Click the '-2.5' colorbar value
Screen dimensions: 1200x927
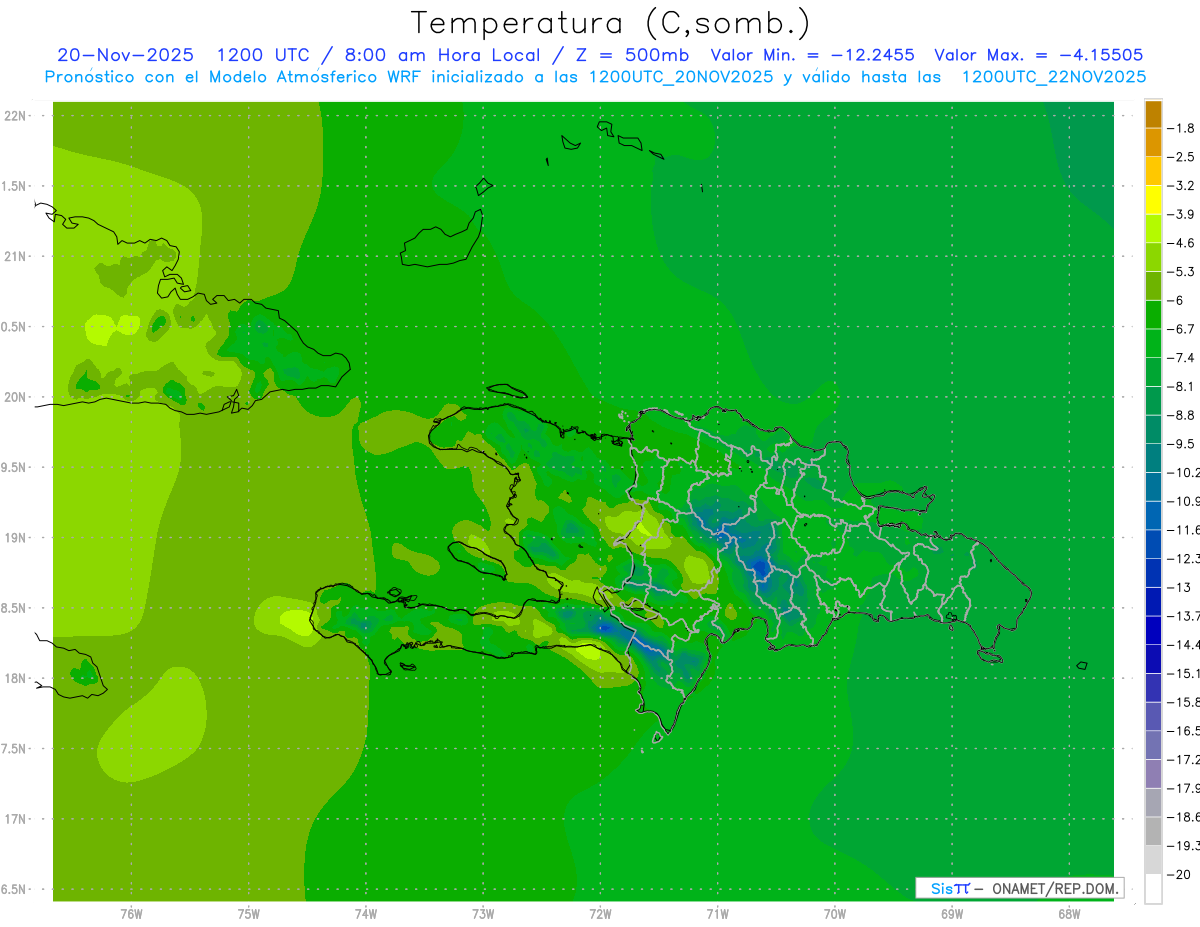[x=1181, y=157]
